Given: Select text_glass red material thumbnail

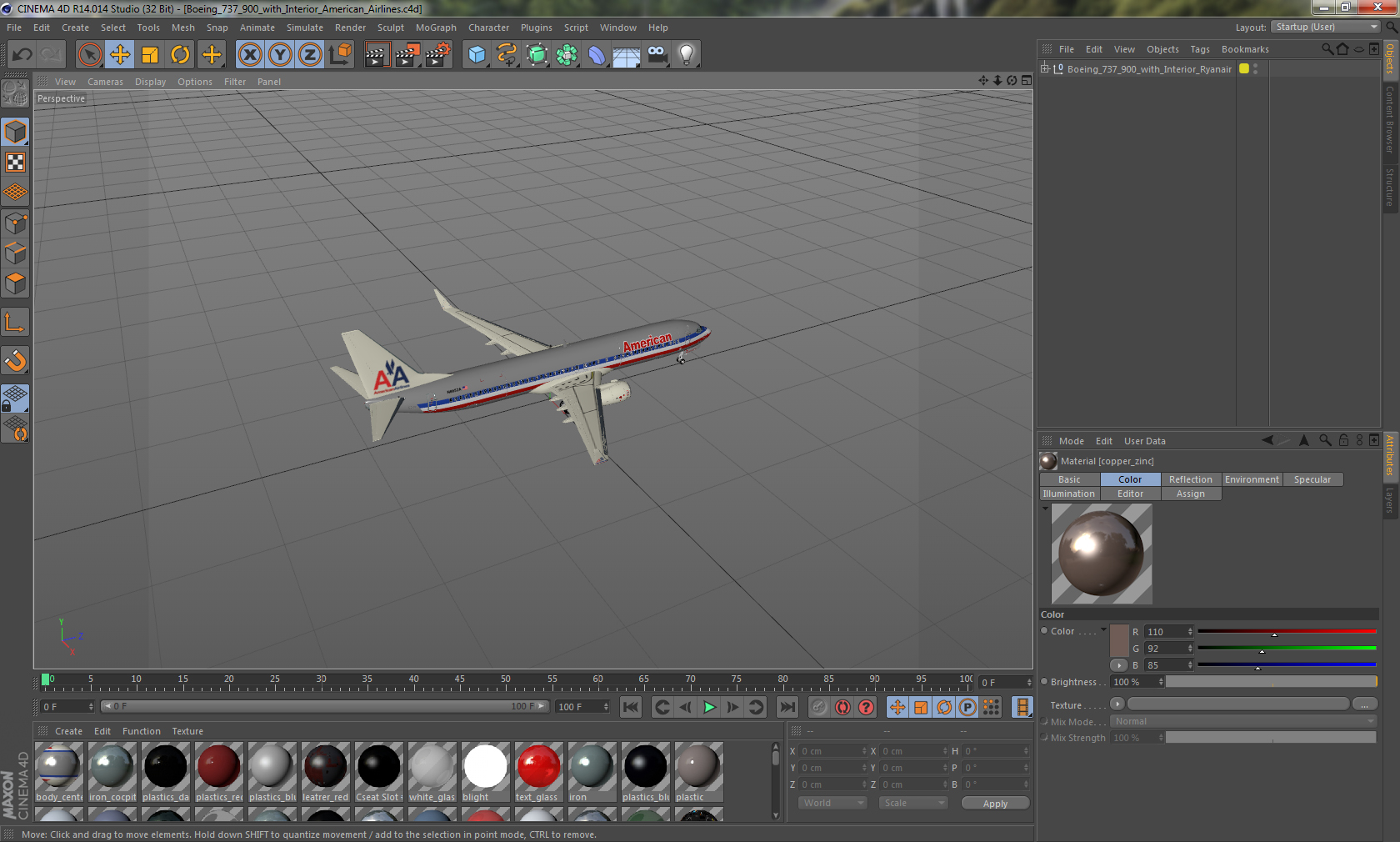Looking at the screenshot, I should (538, 772).
